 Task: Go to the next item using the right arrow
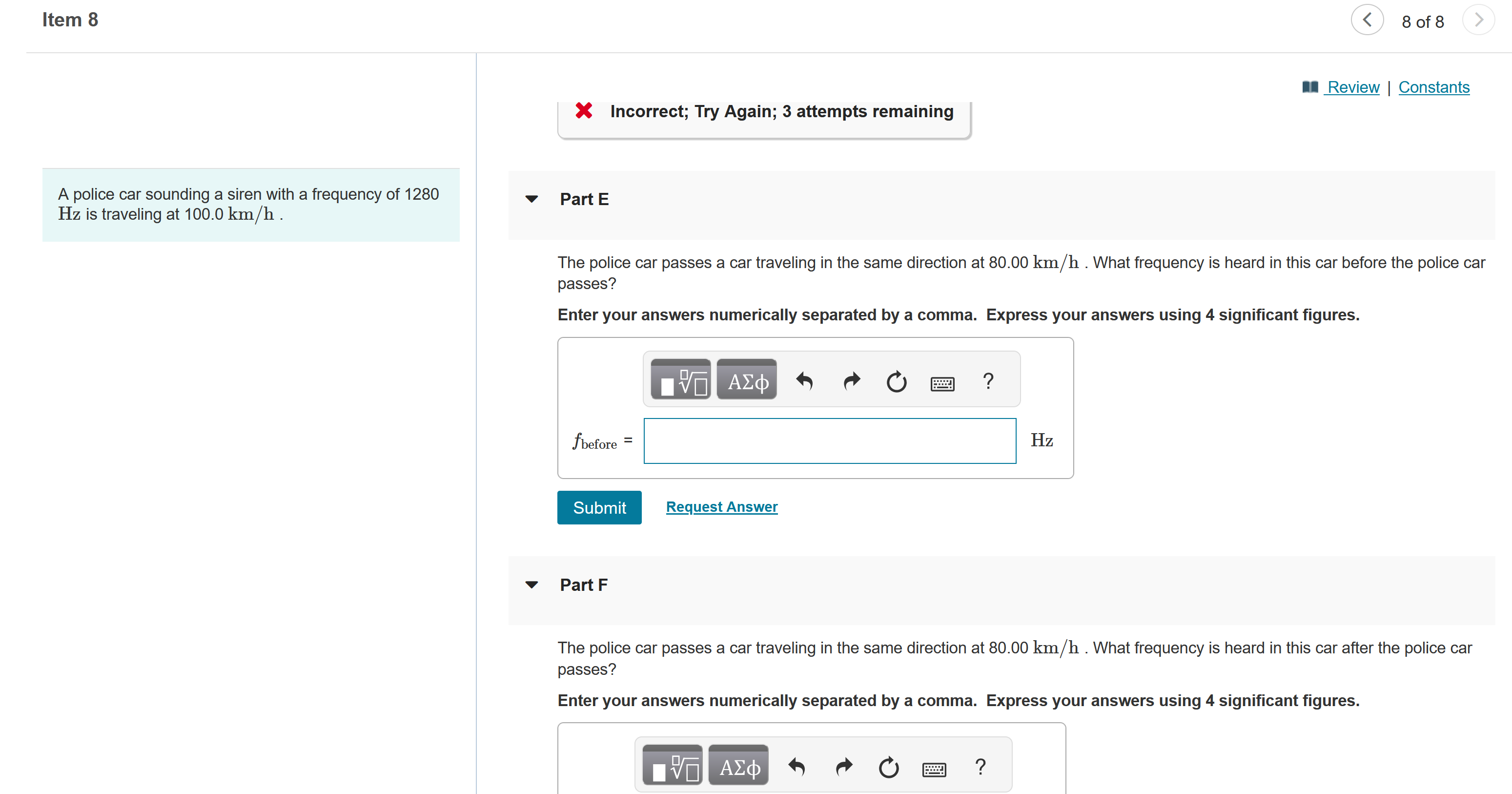(1479, 20)
